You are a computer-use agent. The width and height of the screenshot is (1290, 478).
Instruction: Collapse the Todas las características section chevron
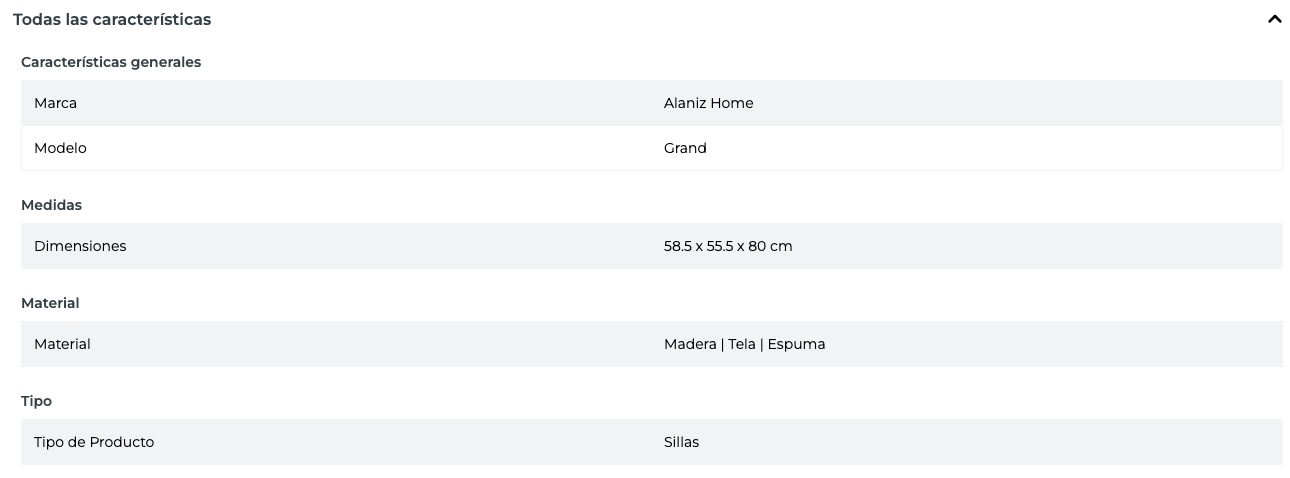[1274, 19]
